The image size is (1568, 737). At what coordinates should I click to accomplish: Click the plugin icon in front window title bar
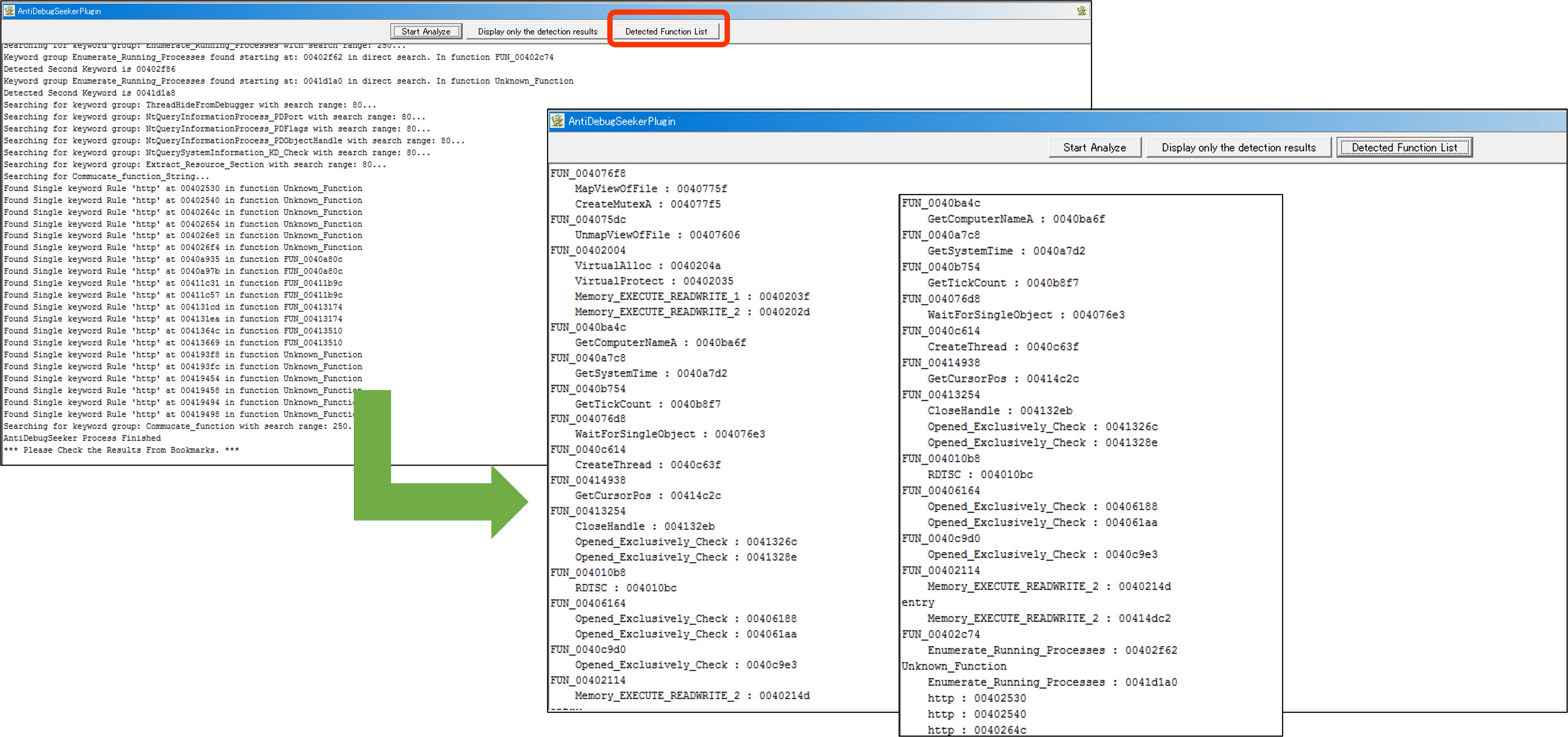click(x=557, y=121)
